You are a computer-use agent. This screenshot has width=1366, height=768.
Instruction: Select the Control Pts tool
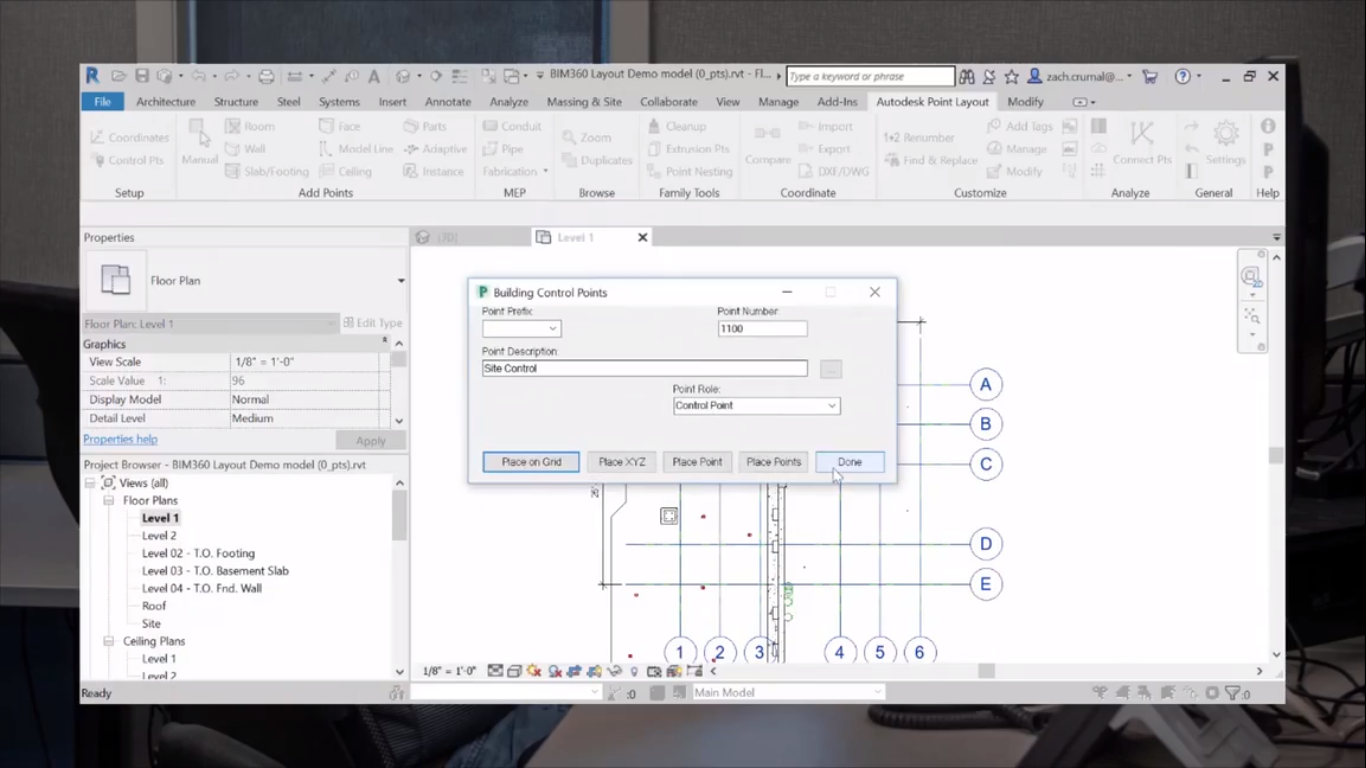[x=127, y=160]
